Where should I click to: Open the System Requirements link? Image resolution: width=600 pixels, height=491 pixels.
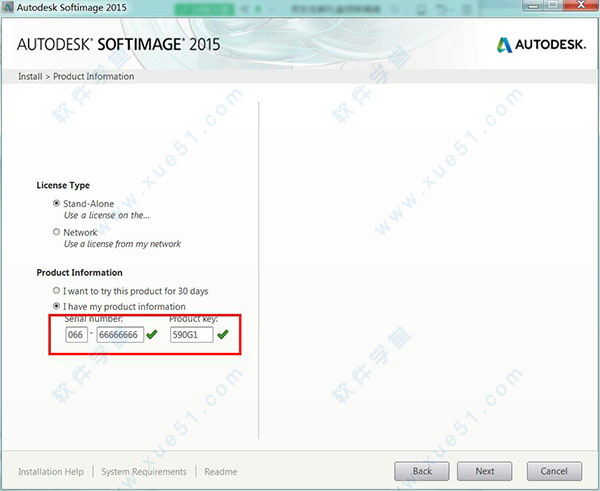(144, 471)
